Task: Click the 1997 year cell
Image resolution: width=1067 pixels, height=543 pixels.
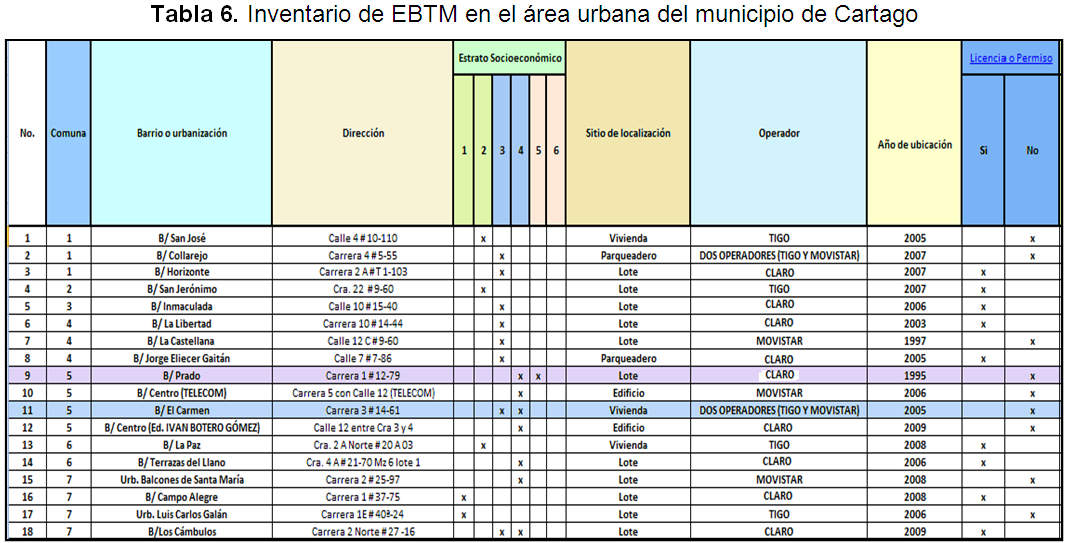Action: click(914, 342)
